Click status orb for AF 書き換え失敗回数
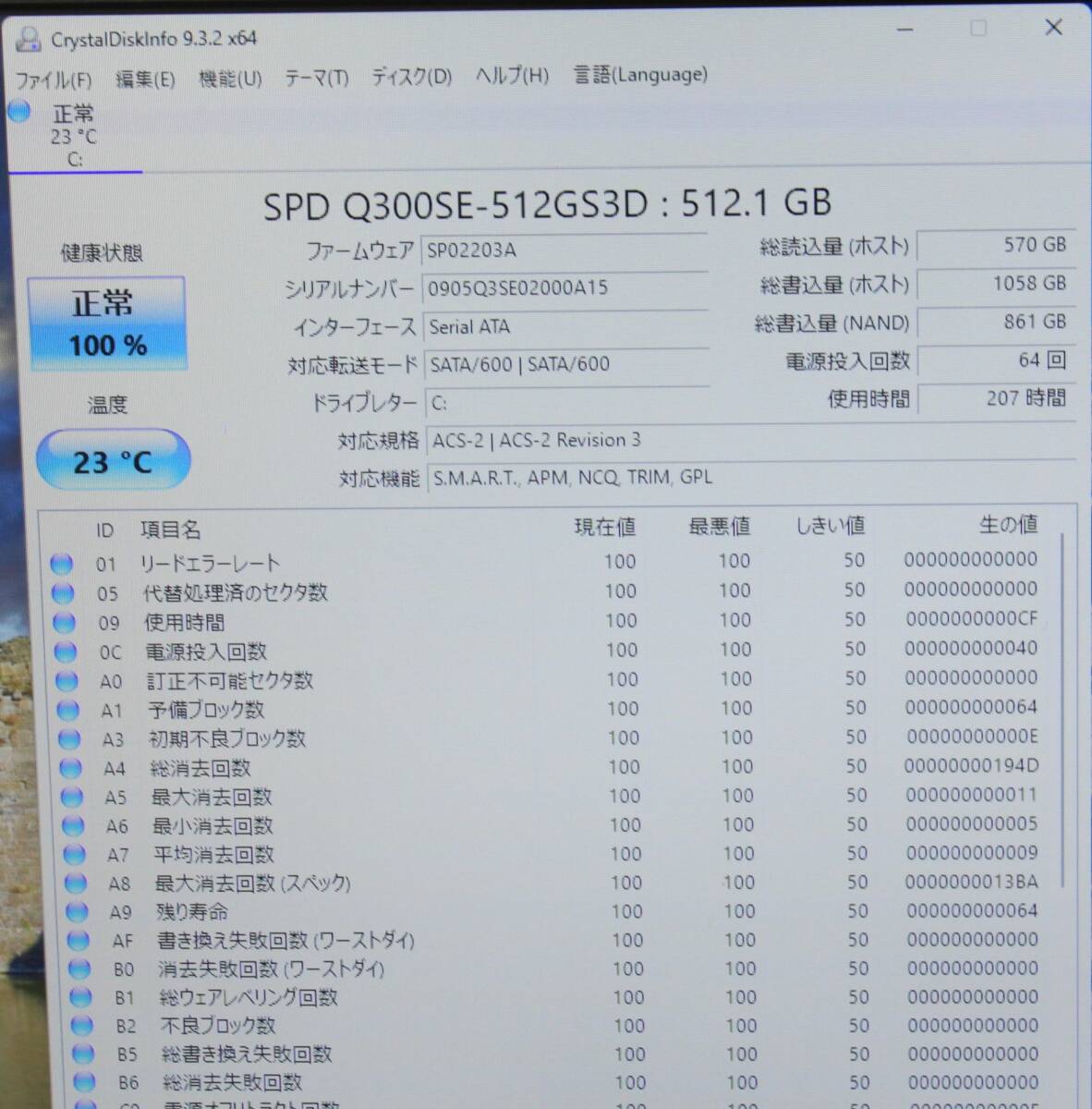Viewport: 1092px width, 1109px height. pyautogui.click(x=79, y=941)
